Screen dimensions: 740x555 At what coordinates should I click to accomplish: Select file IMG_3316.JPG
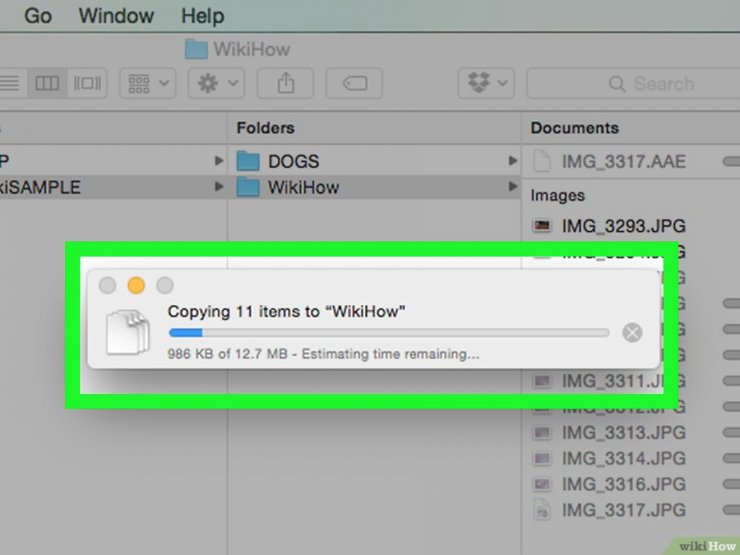click(623, 484)
